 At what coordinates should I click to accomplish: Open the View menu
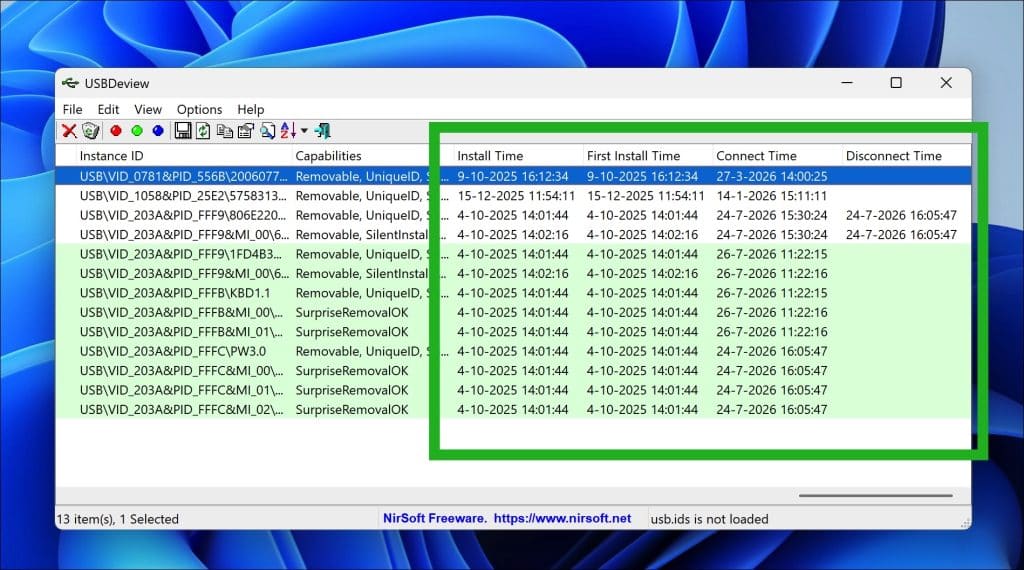[148, 110]
